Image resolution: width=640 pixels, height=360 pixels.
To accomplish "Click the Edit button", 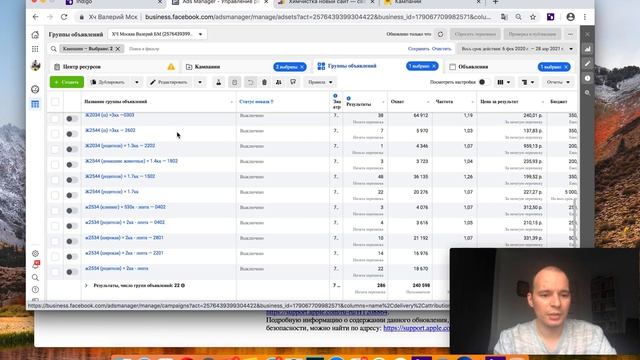I will point(170,82).
